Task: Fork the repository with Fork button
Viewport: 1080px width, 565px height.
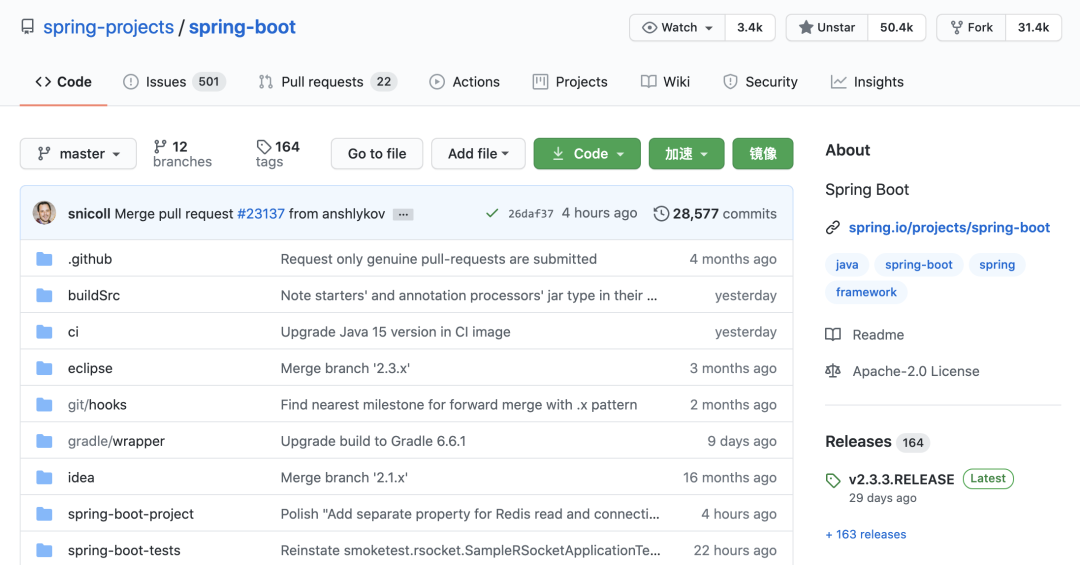Action: (971, 28)
